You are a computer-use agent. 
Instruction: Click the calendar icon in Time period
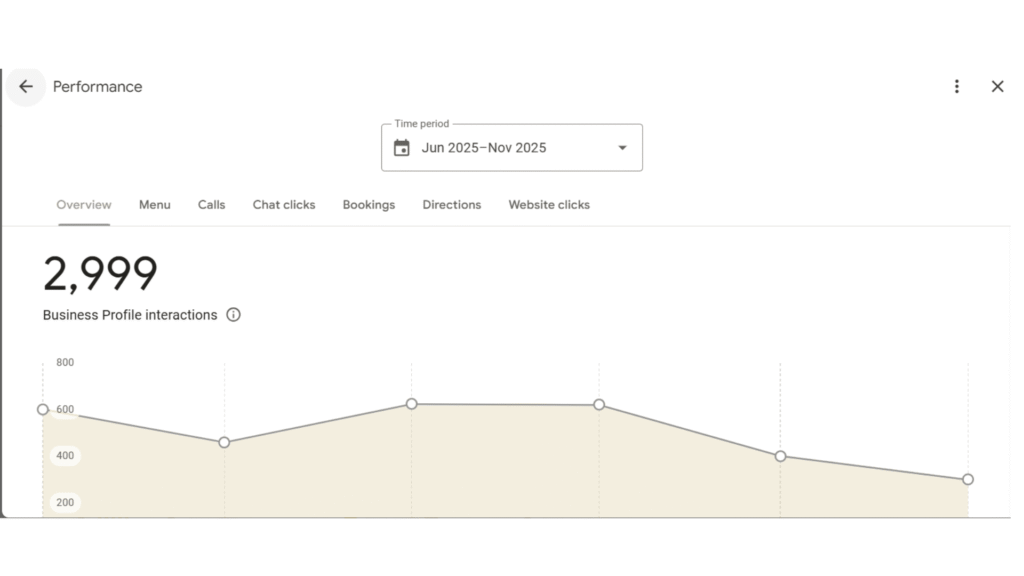[x=402, y=148]
